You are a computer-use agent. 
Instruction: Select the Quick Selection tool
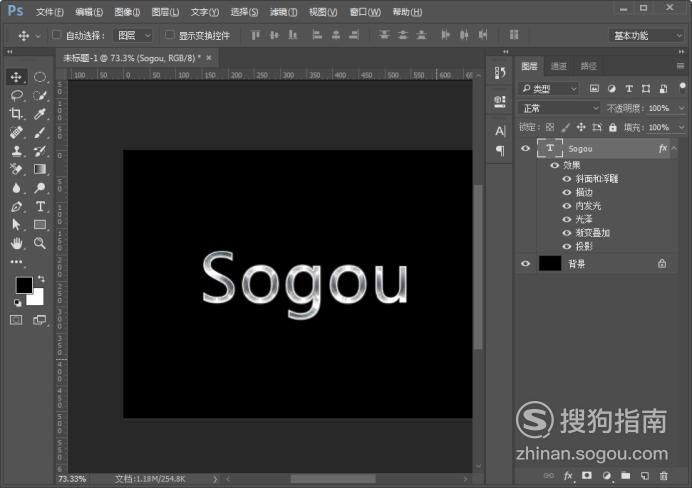pos(40,95)
